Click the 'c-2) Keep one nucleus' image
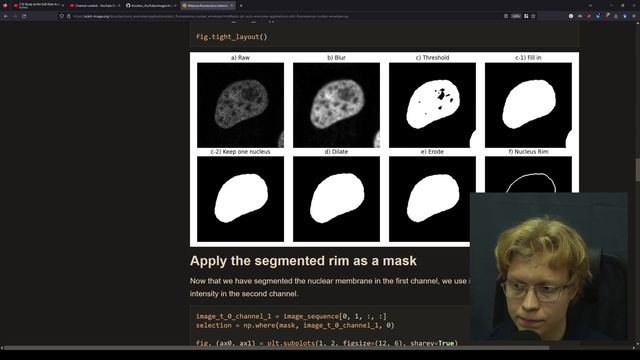Viewport: 640px width, 360px height. coord(240,199)
